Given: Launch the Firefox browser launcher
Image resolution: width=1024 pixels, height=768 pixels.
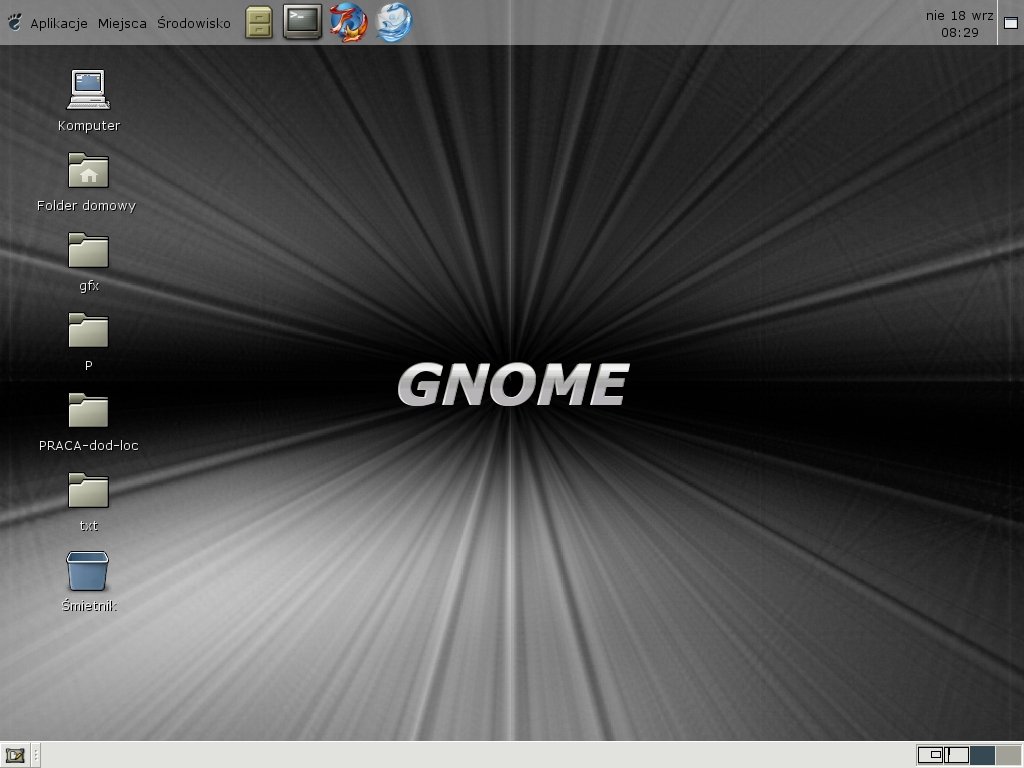Looking at the screenshot, I should [x=348, y=22].
